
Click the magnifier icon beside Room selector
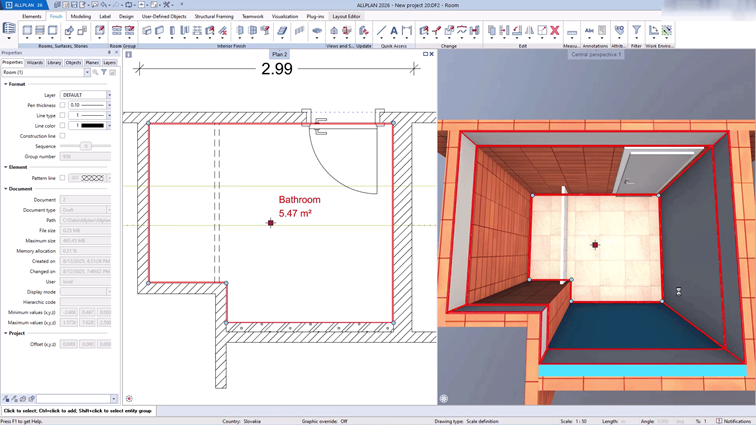[x=95, y=72]
